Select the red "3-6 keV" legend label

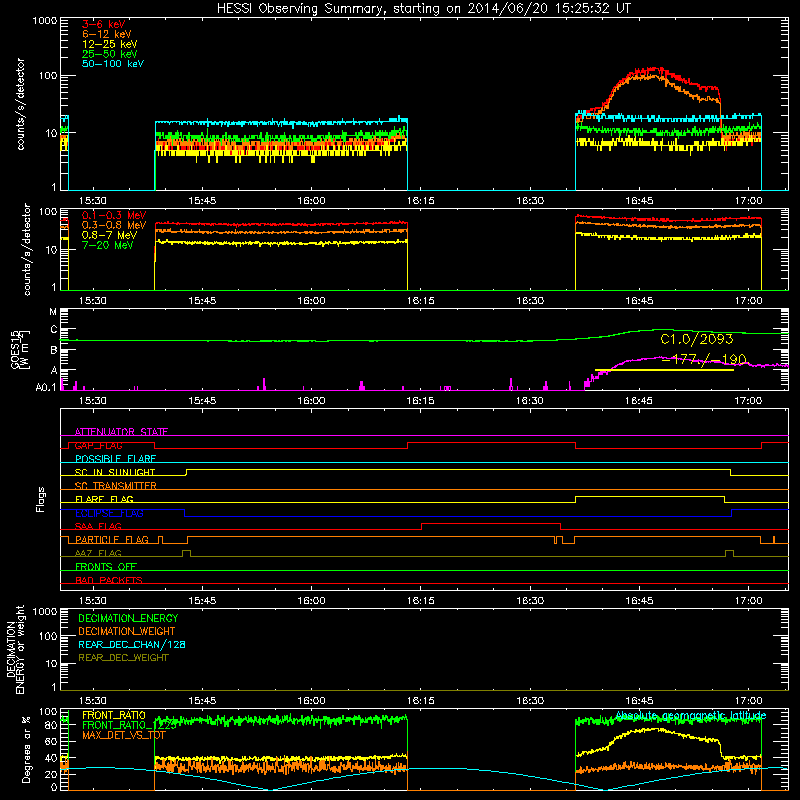pyautogui.click(x=104, y=24)
